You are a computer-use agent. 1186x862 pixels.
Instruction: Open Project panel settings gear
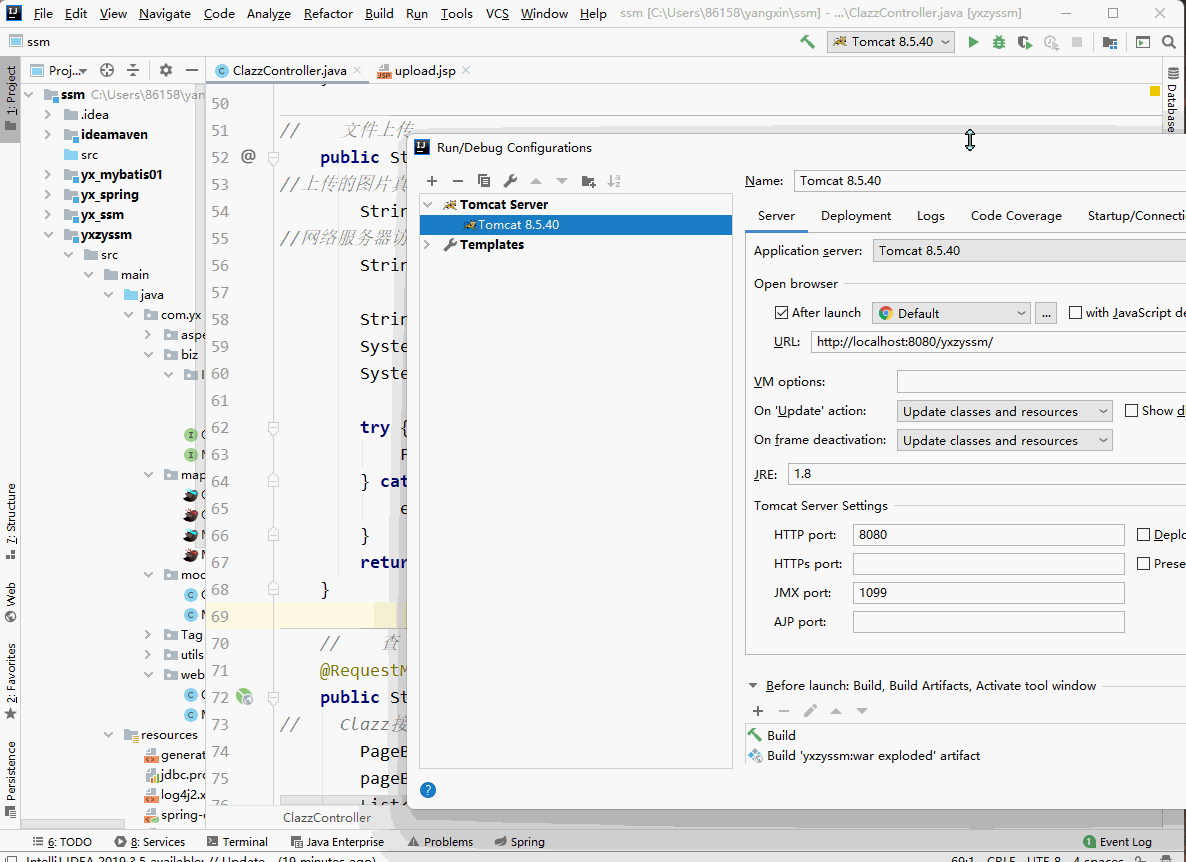pyautogui.click(x=166, y=70)
